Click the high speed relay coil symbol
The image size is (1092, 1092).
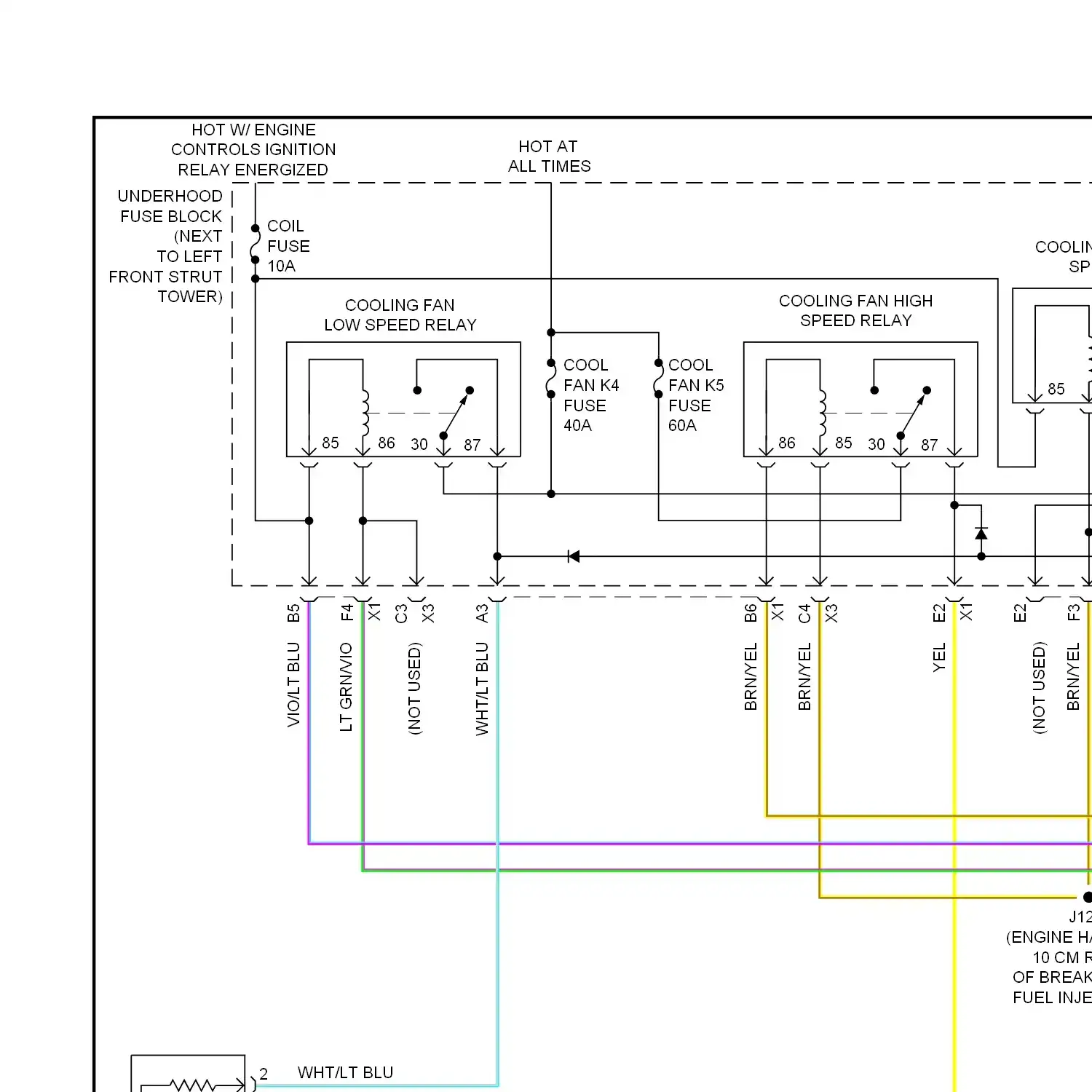(x=822, y=413)
